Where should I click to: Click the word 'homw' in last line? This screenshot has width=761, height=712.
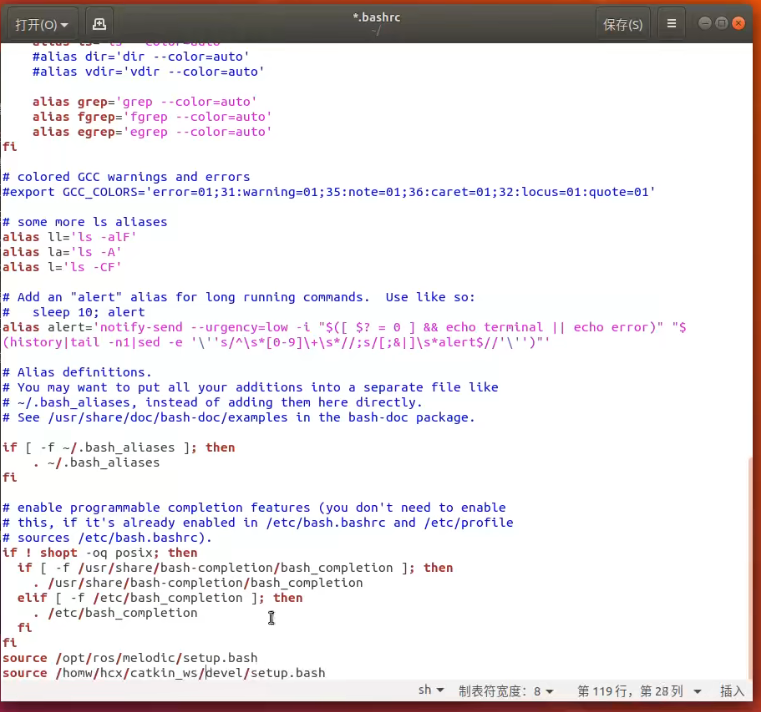(x=77, y=673)
